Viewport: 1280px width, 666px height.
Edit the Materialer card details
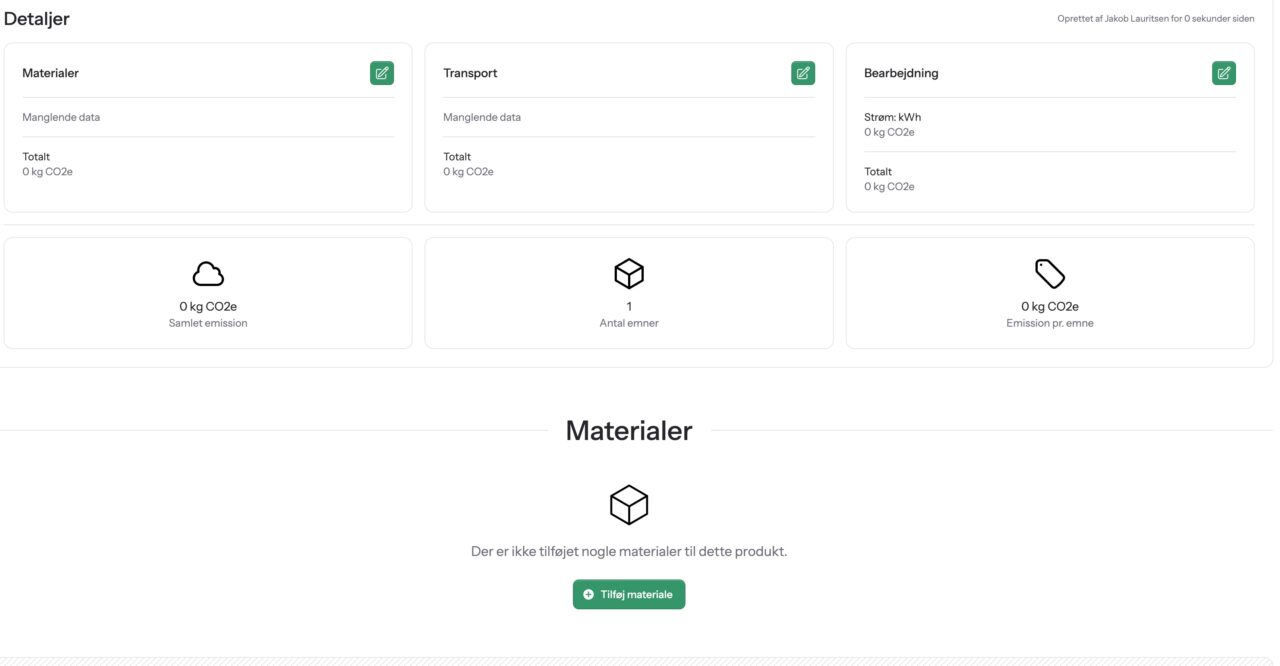(x=381, y=73)
